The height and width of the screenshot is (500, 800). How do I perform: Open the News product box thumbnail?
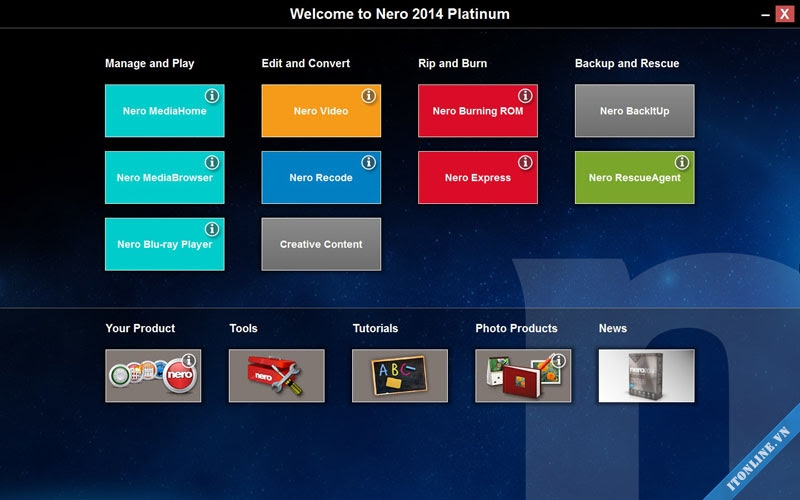tap(646, 376)
